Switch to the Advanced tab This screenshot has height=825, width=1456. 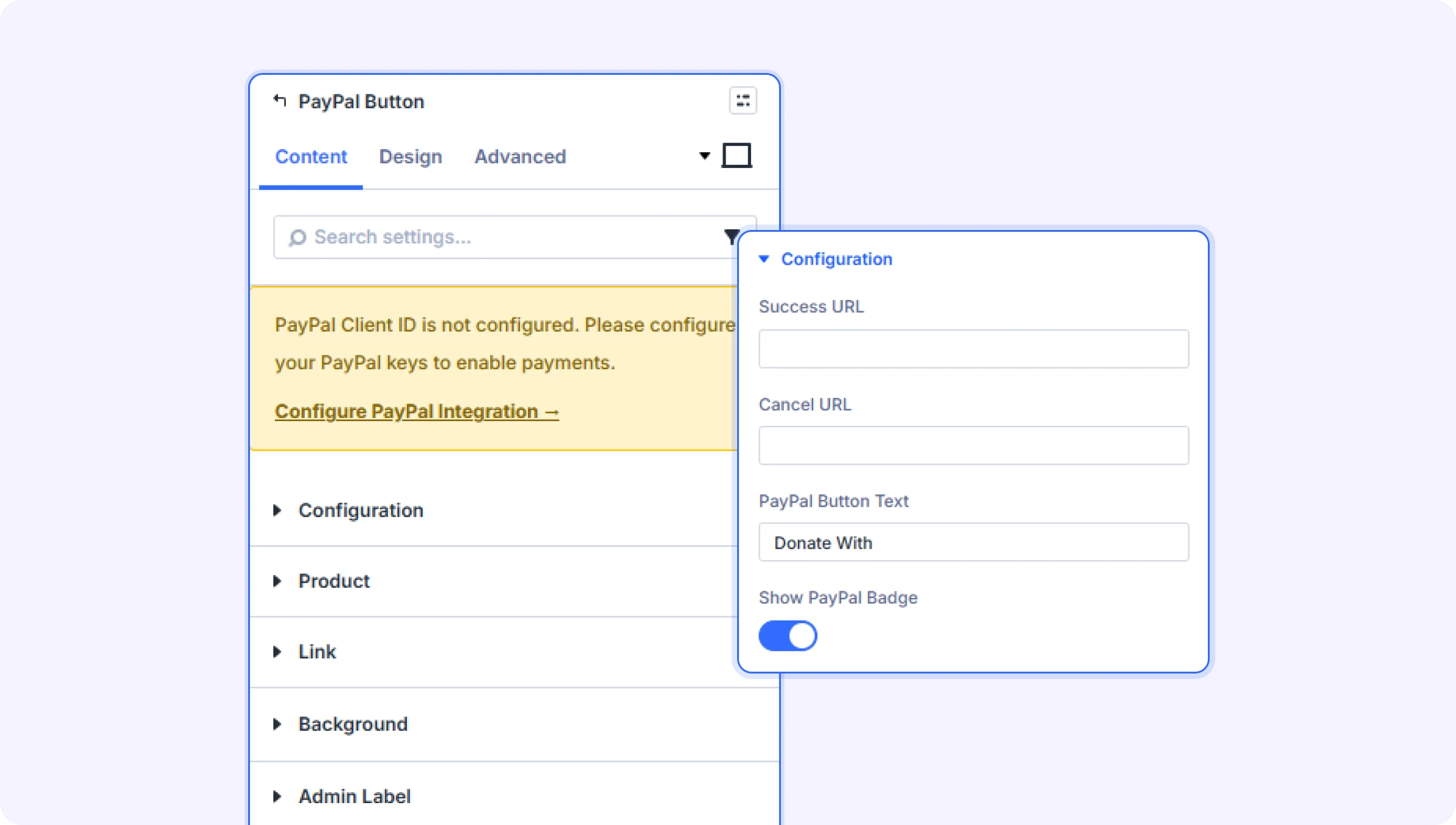520,156
